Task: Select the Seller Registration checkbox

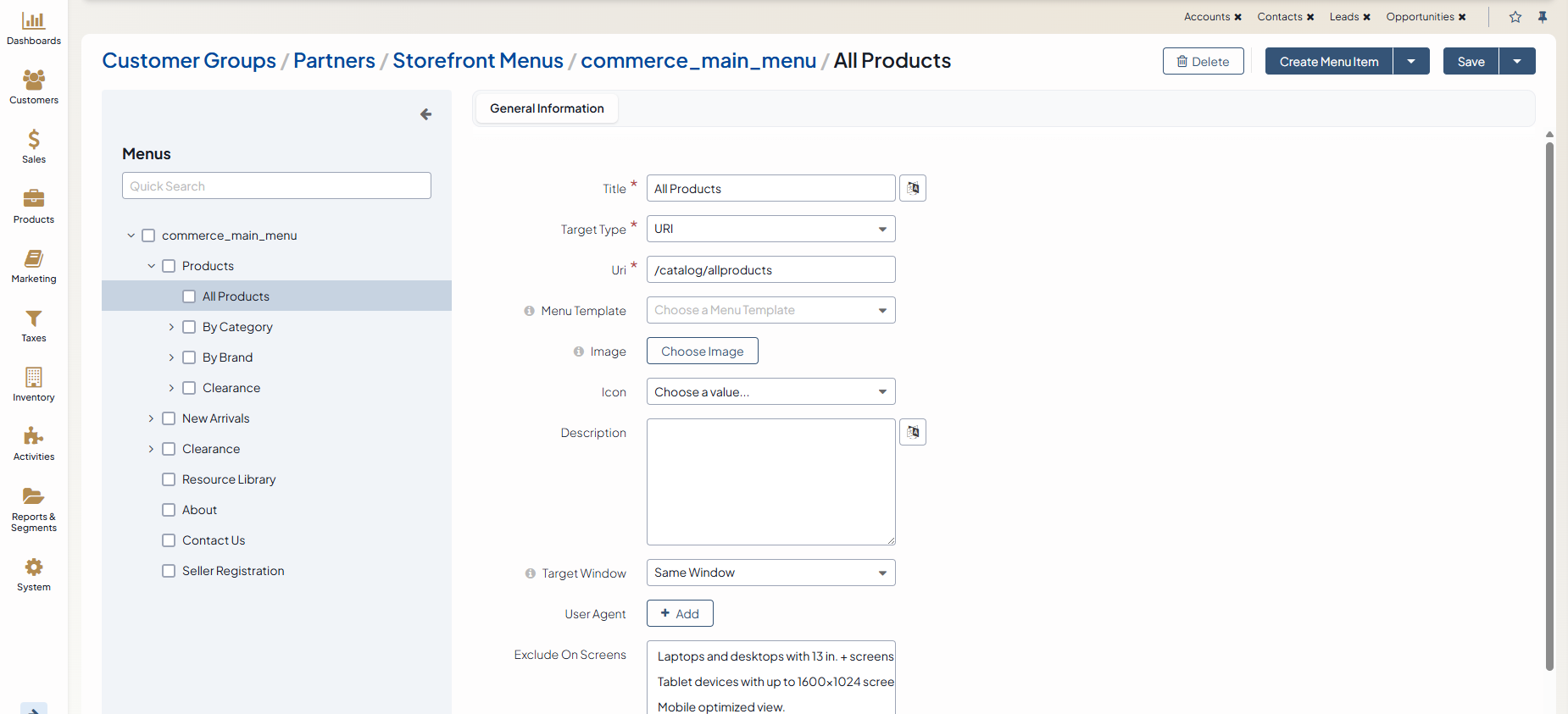Action: tap(169, 571)
